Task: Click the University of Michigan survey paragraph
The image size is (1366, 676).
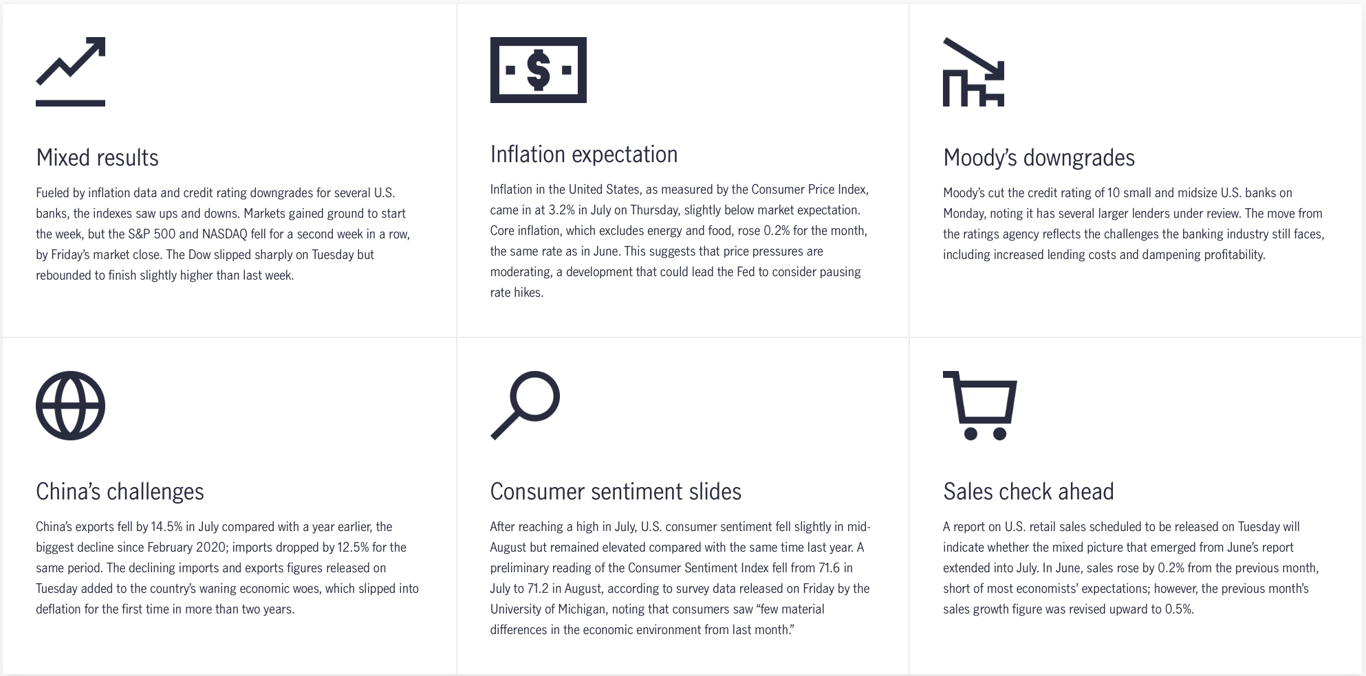Action: point(680,578)
